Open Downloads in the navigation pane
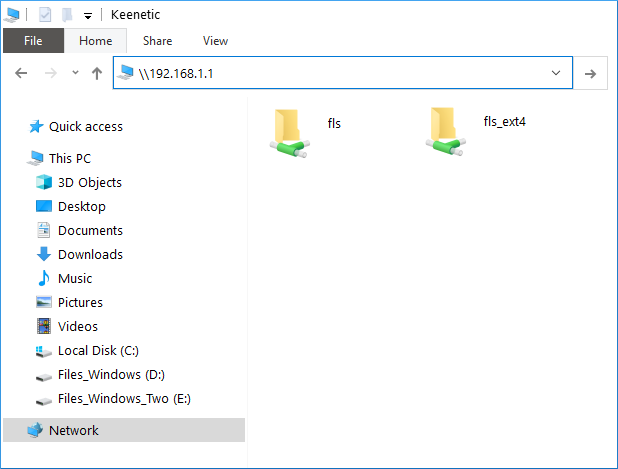The height and width of the screenshot is (469, 618). pyautogui.click(x=90, y=254)
